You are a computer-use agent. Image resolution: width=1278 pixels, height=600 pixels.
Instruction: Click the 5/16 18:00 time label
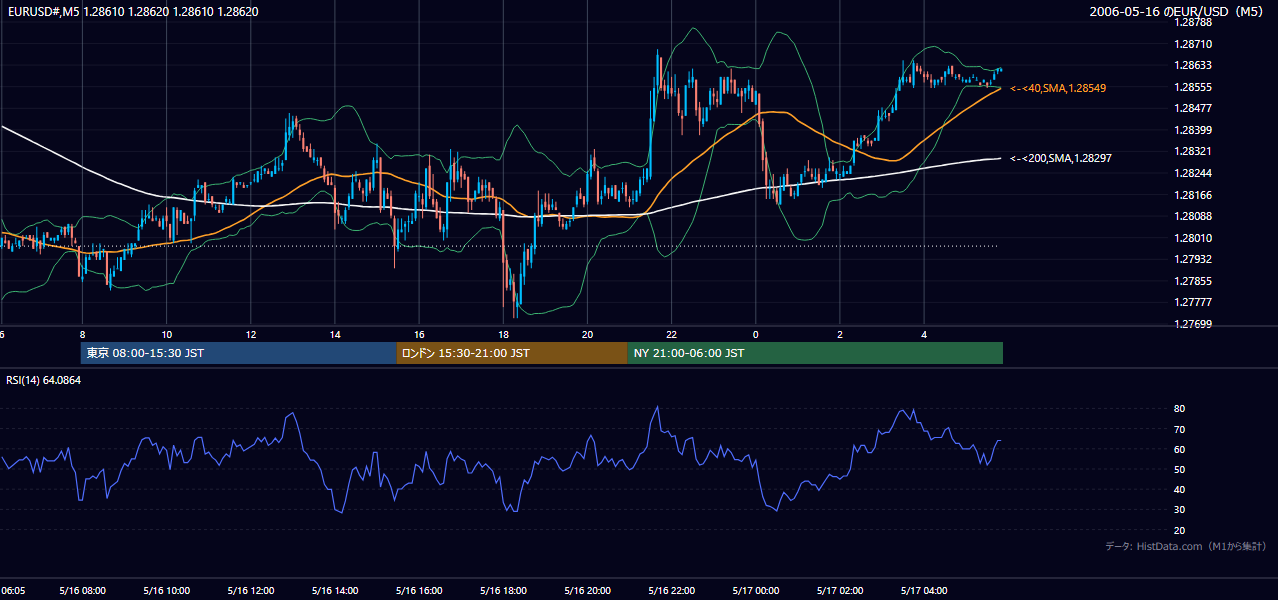(x=503, y=591)
